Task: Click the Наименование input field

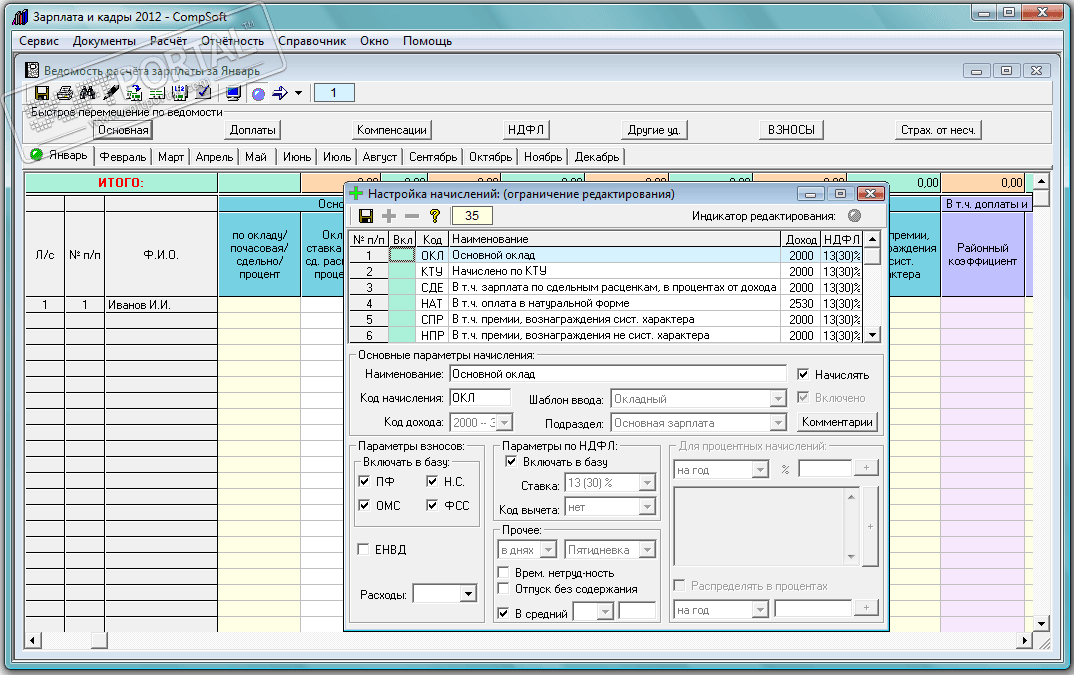Action: (618, 374)
